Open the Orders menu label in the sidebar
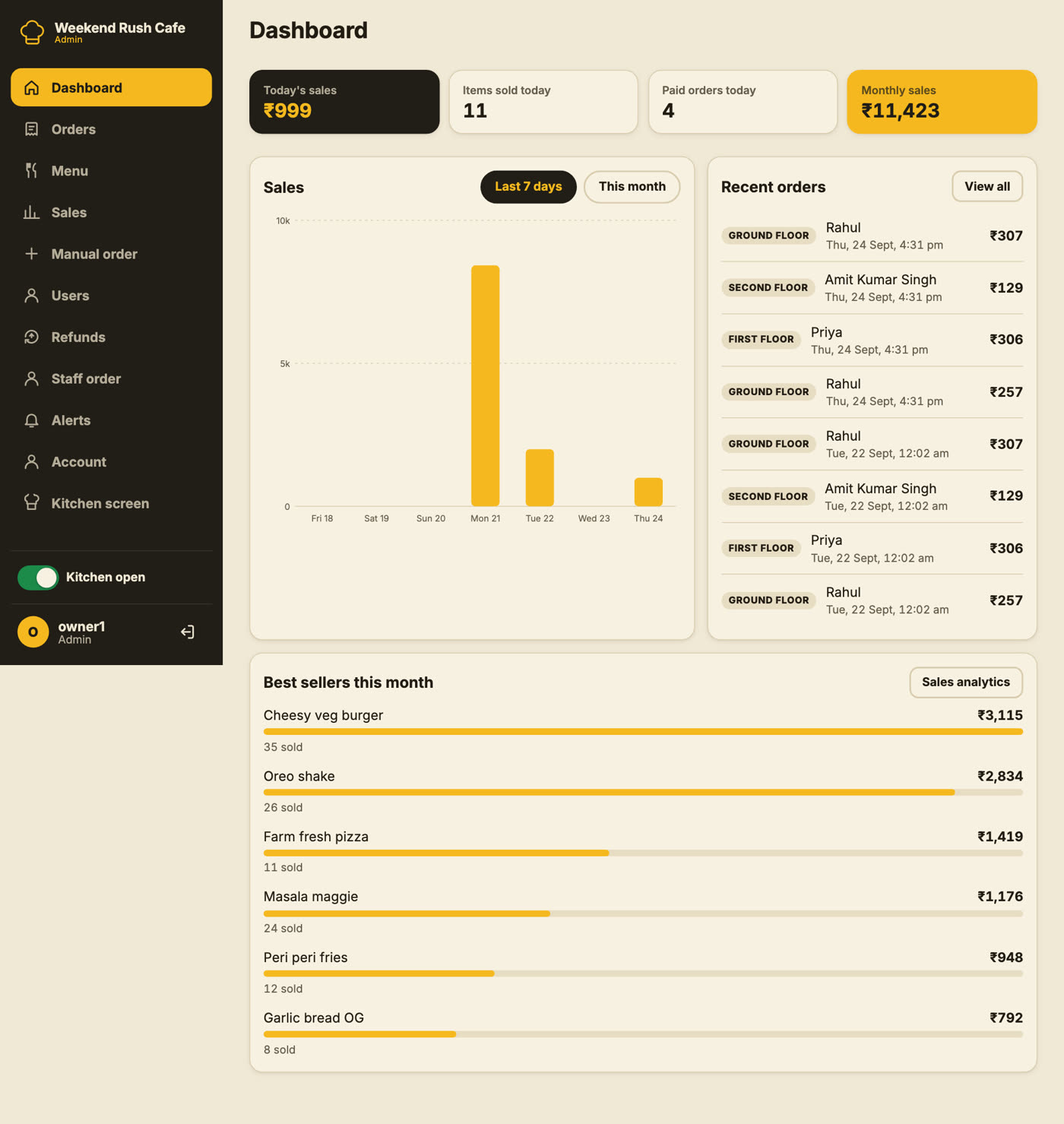The height and width of the screenshot is (1124, 1064). pyautogui.click(x=74, y=129)
